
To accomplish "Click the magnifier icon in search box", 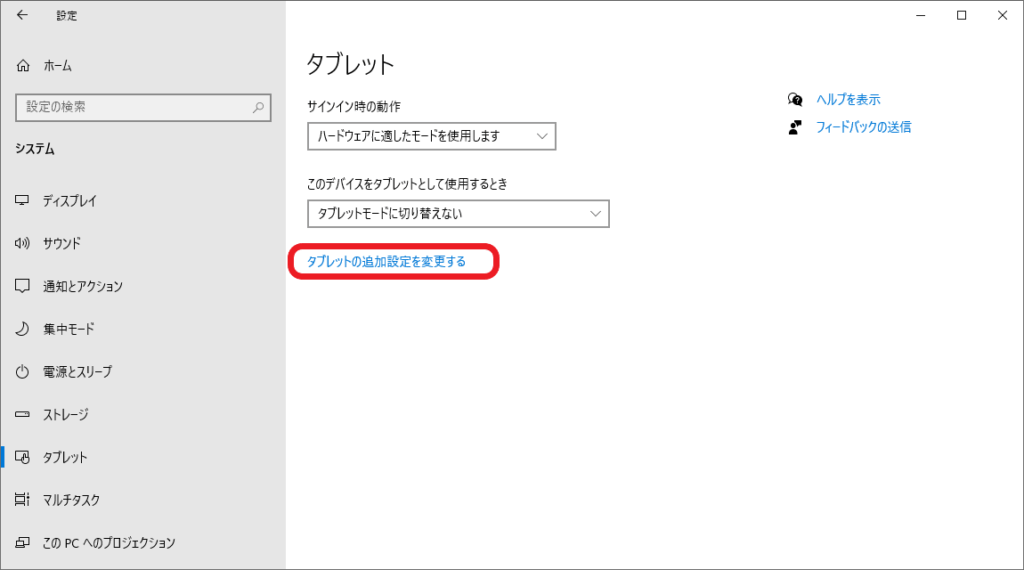I will pos(258,107).
